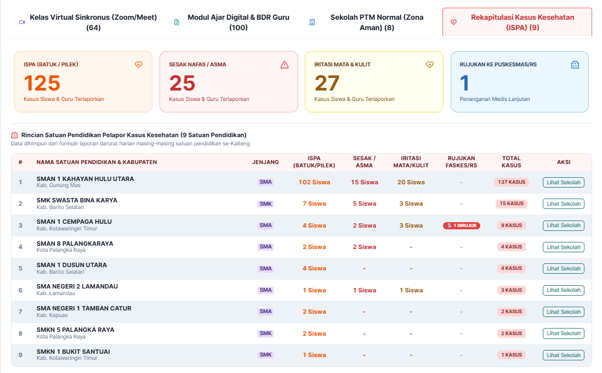Click the 20 Siswa Iritasi Mata/Kulit cell
Viewport: 602px width, 373px height.
pyautogui.click(x=411, y=182)
